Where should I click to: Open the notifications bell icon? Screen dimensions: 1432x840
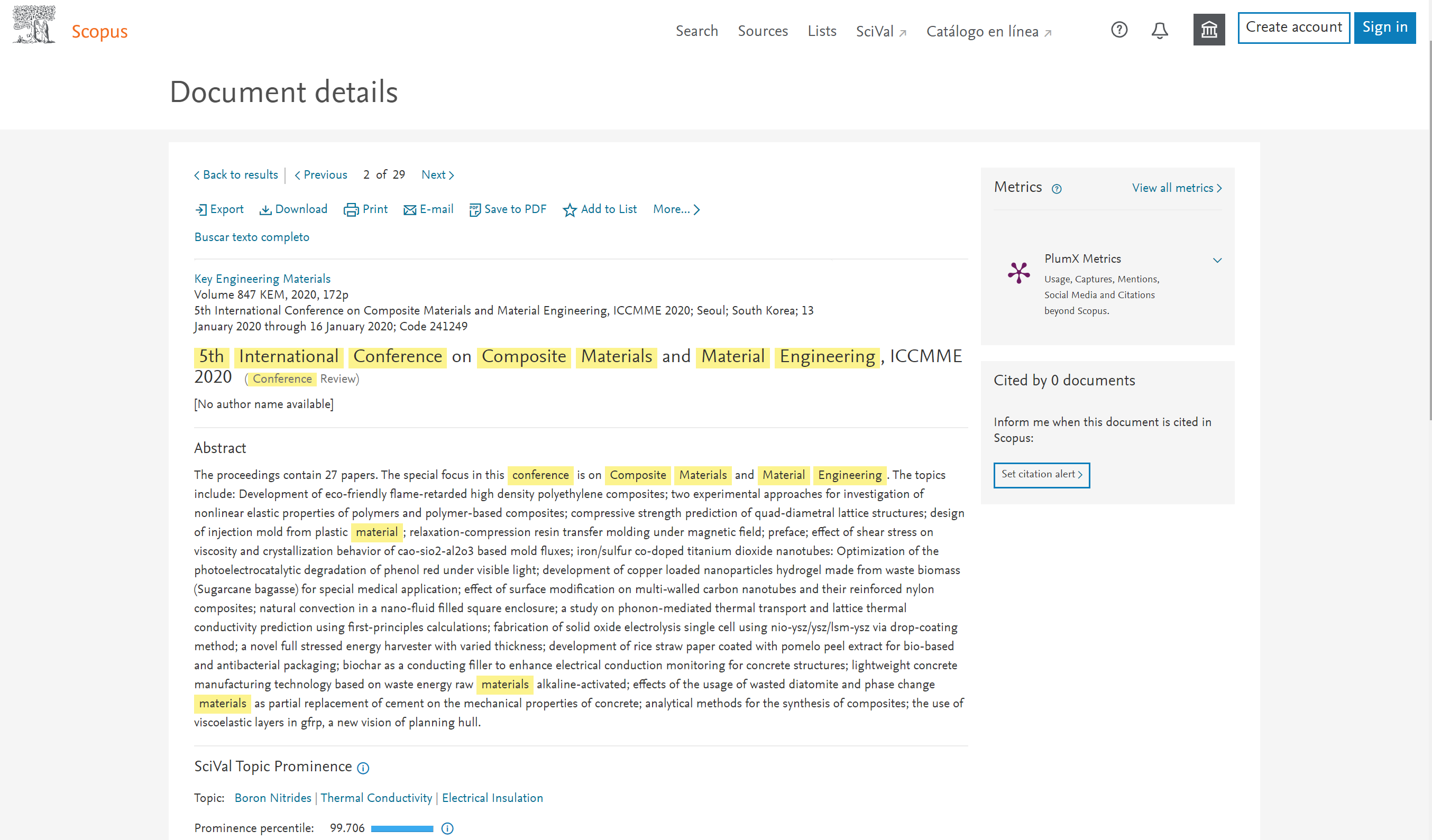click(1159, 30)
